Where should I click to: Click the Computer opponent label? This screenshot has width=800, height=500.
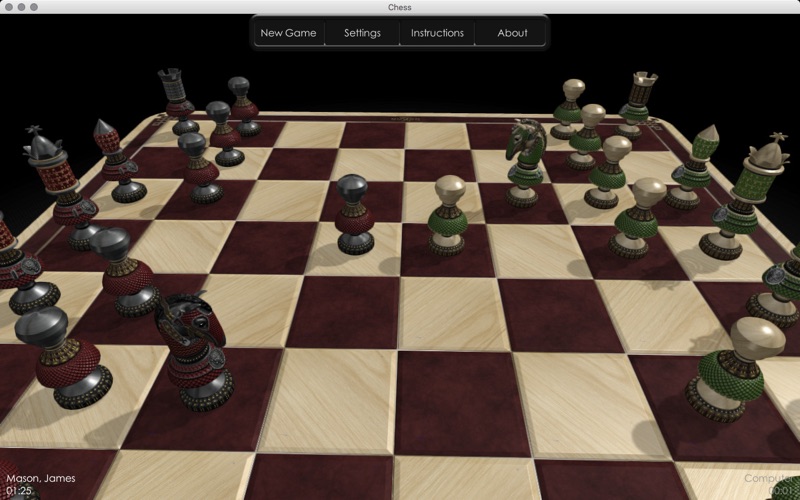click(771, 478)
